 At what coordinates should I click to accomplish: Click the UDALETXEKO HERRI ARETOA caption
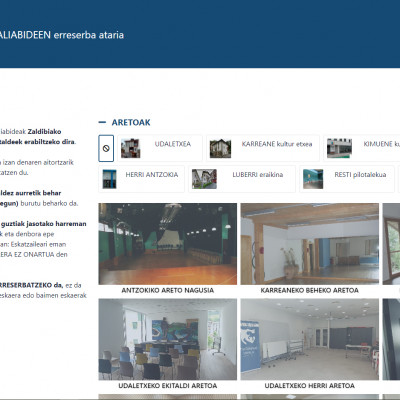(309, 386)
